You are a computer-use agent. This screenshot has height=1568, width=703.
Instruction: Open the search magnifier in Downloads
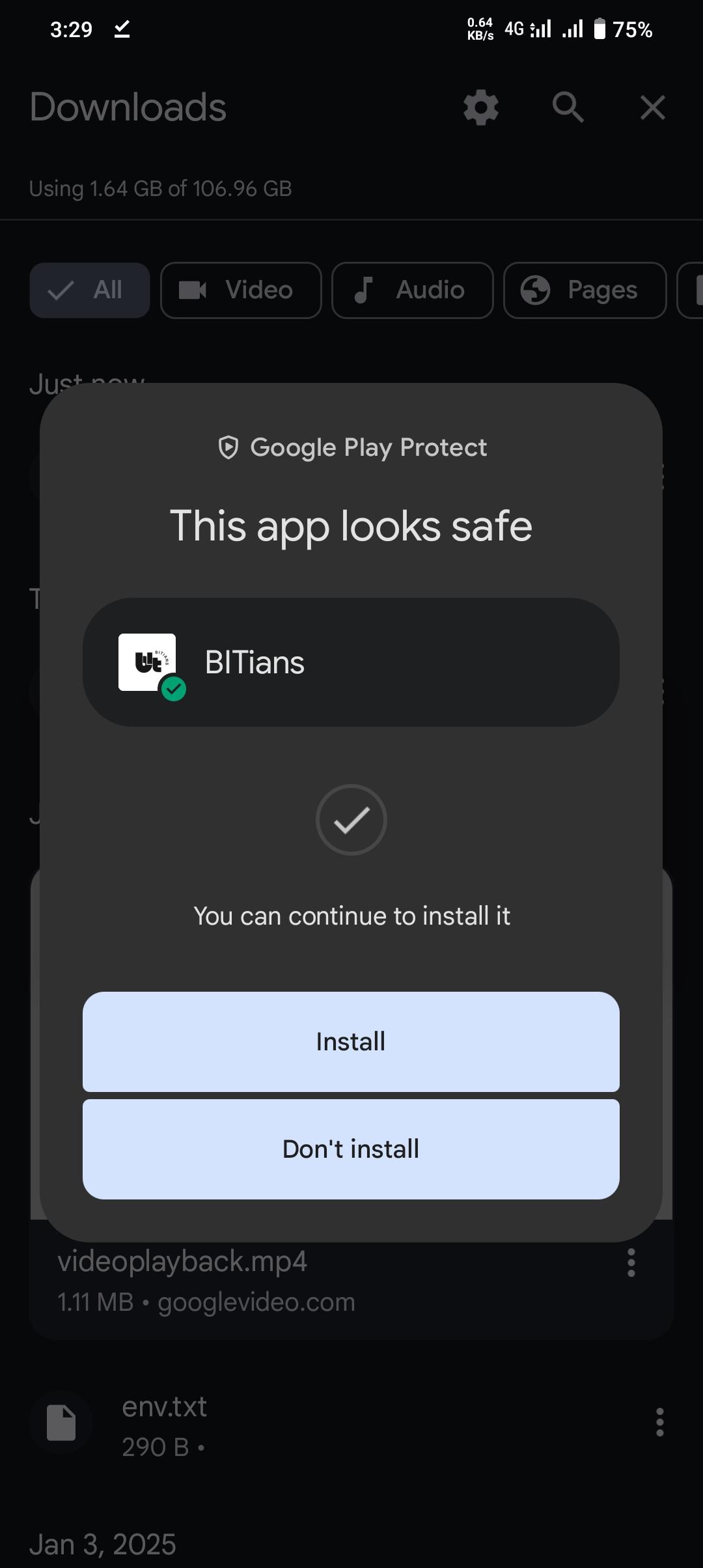pos(568,107)
